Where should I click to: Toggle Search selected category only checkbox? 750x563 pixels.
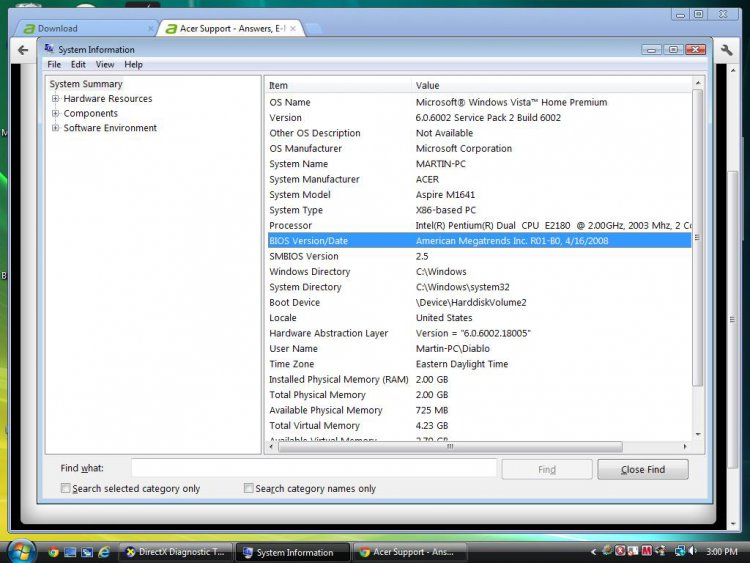pyautogui.click(x=66, y=488)
